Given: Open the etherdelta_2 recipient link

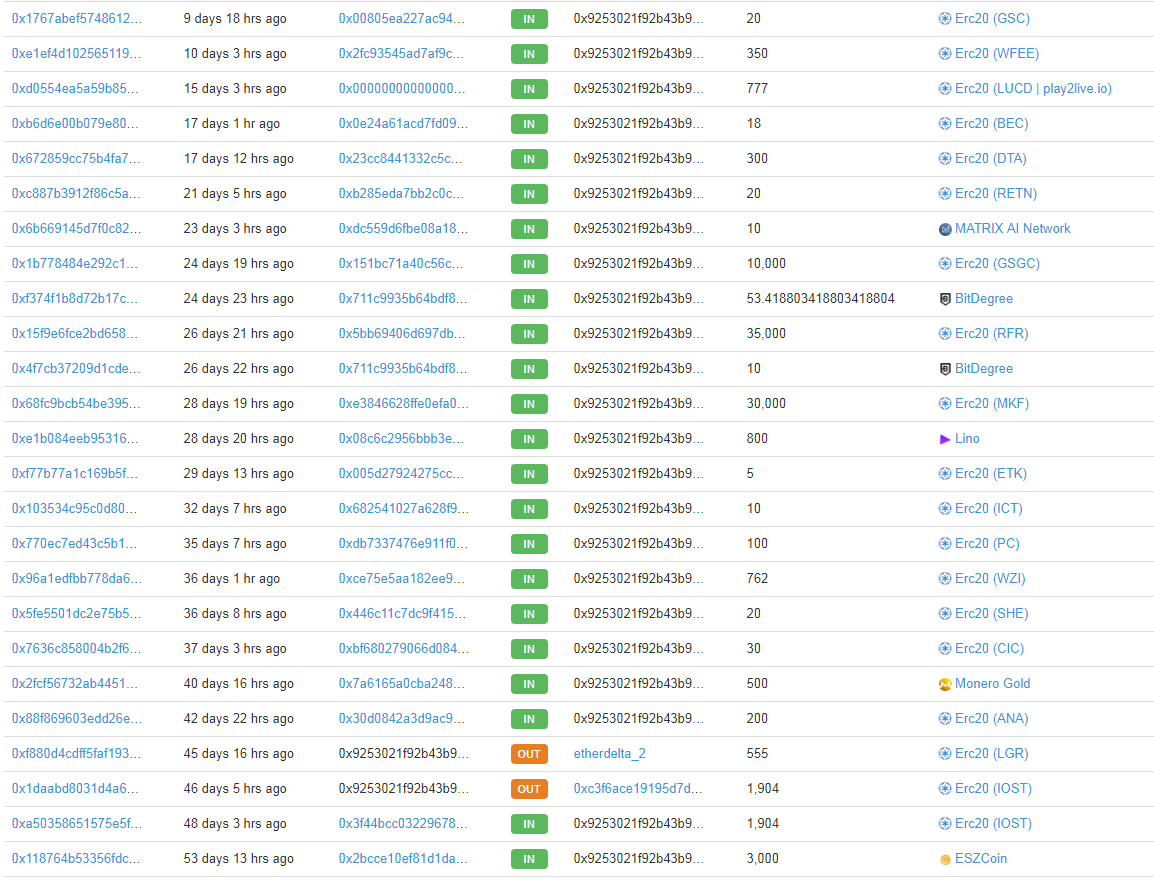Looking at the screenshot, I should pos(609,754).
